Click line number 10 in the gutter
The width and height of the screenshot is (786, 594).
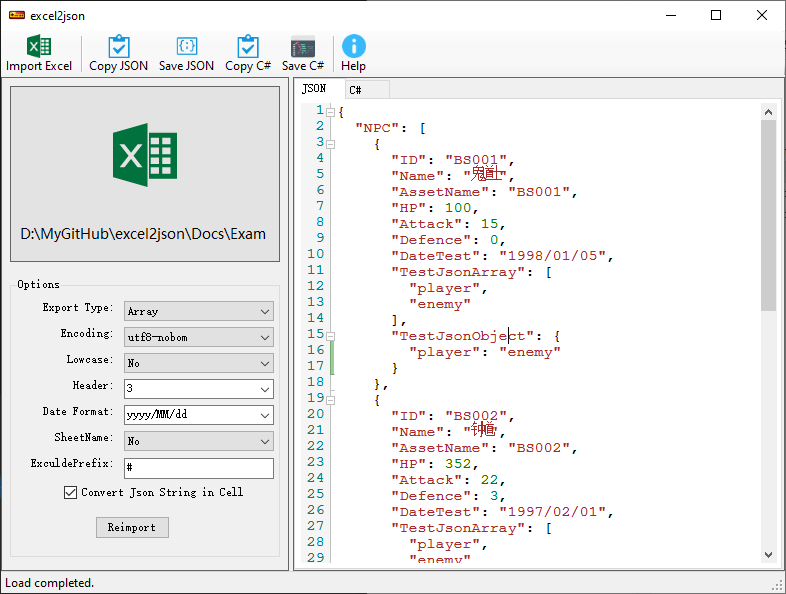(x=315, y=254)
